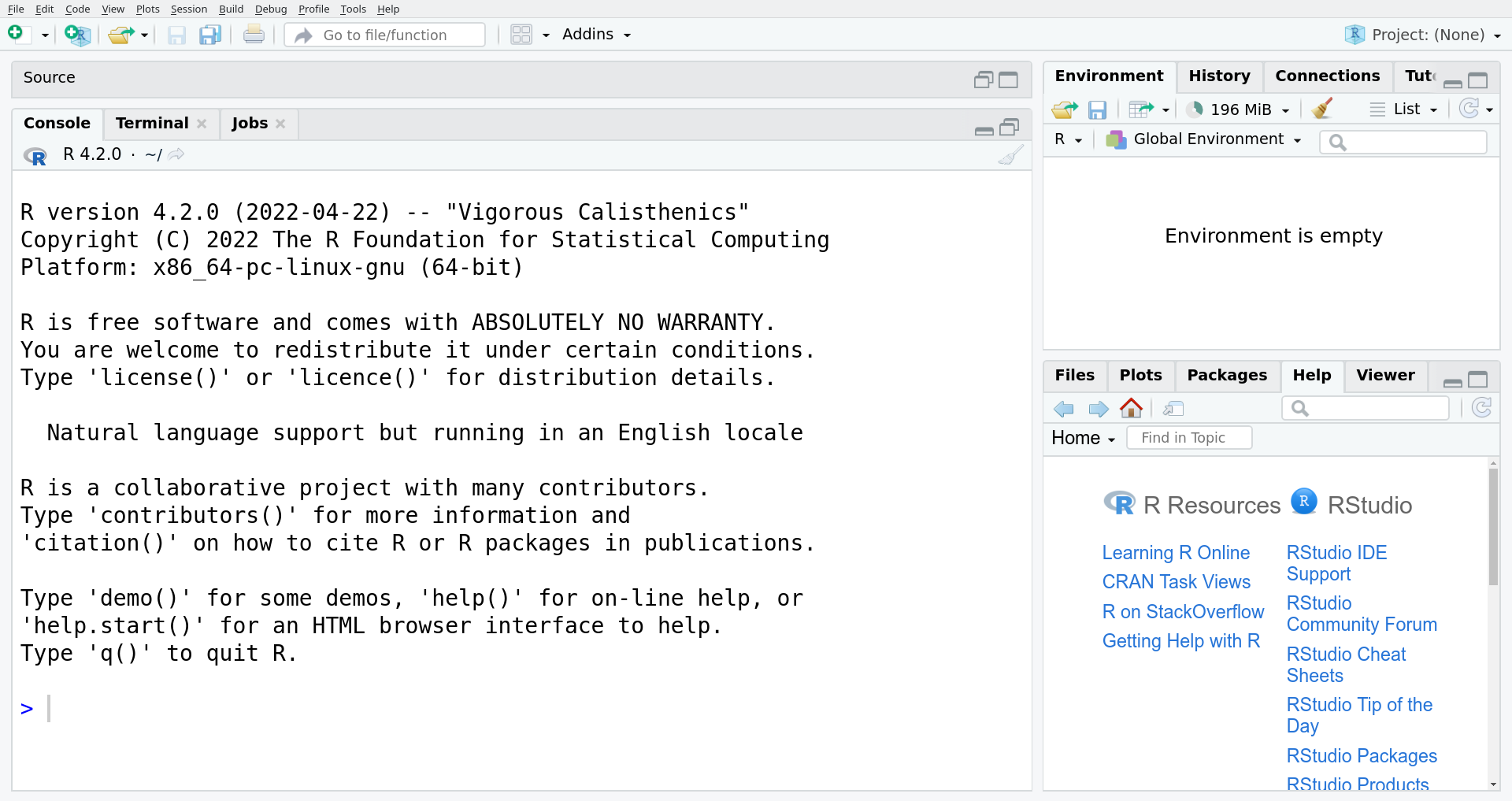Screen dimensions: 1512x801
Task: Open the Profile menu
Action: [x=314, y=9]
